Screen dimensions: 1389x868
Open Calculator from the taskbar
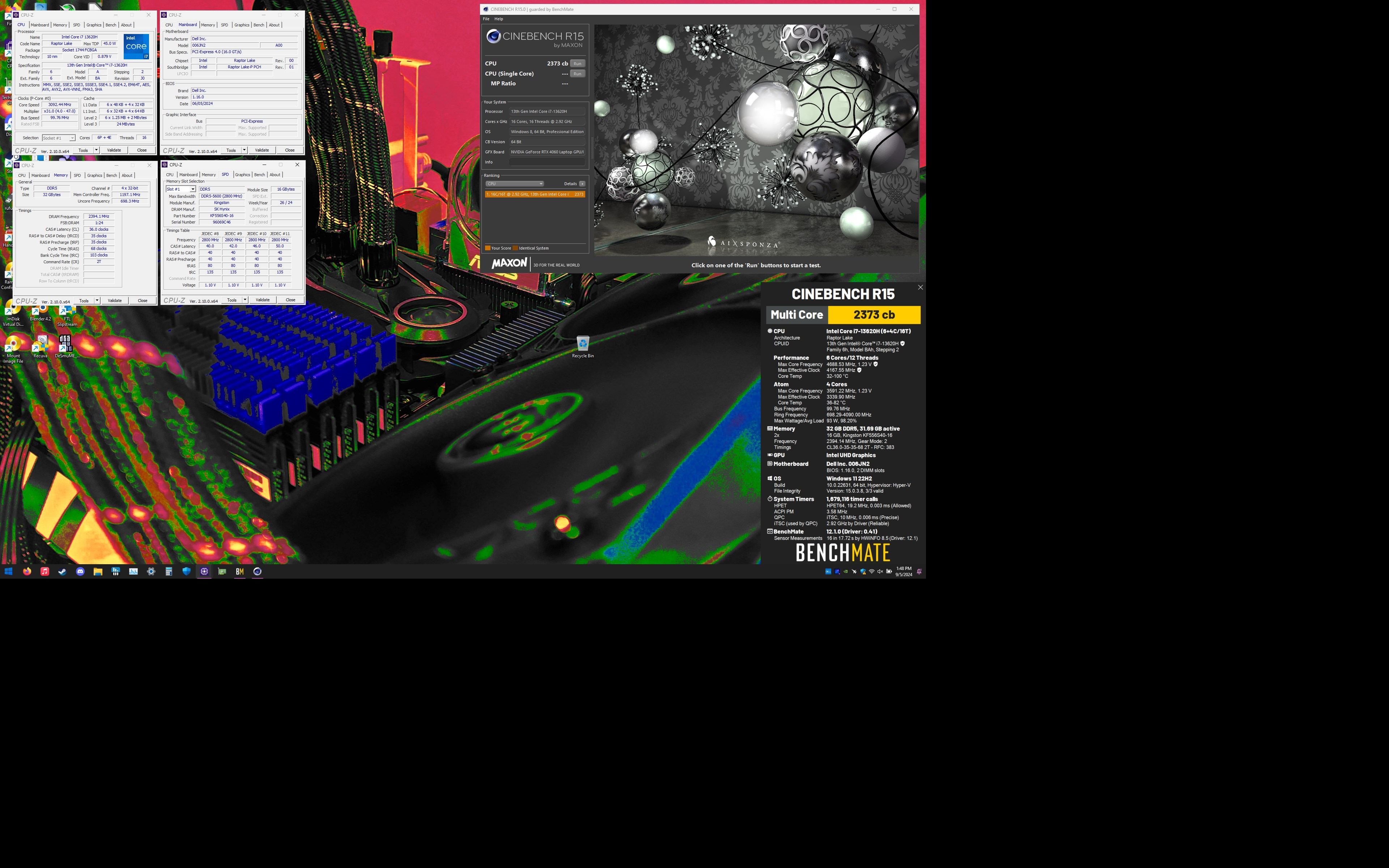(x=169, y=571)
